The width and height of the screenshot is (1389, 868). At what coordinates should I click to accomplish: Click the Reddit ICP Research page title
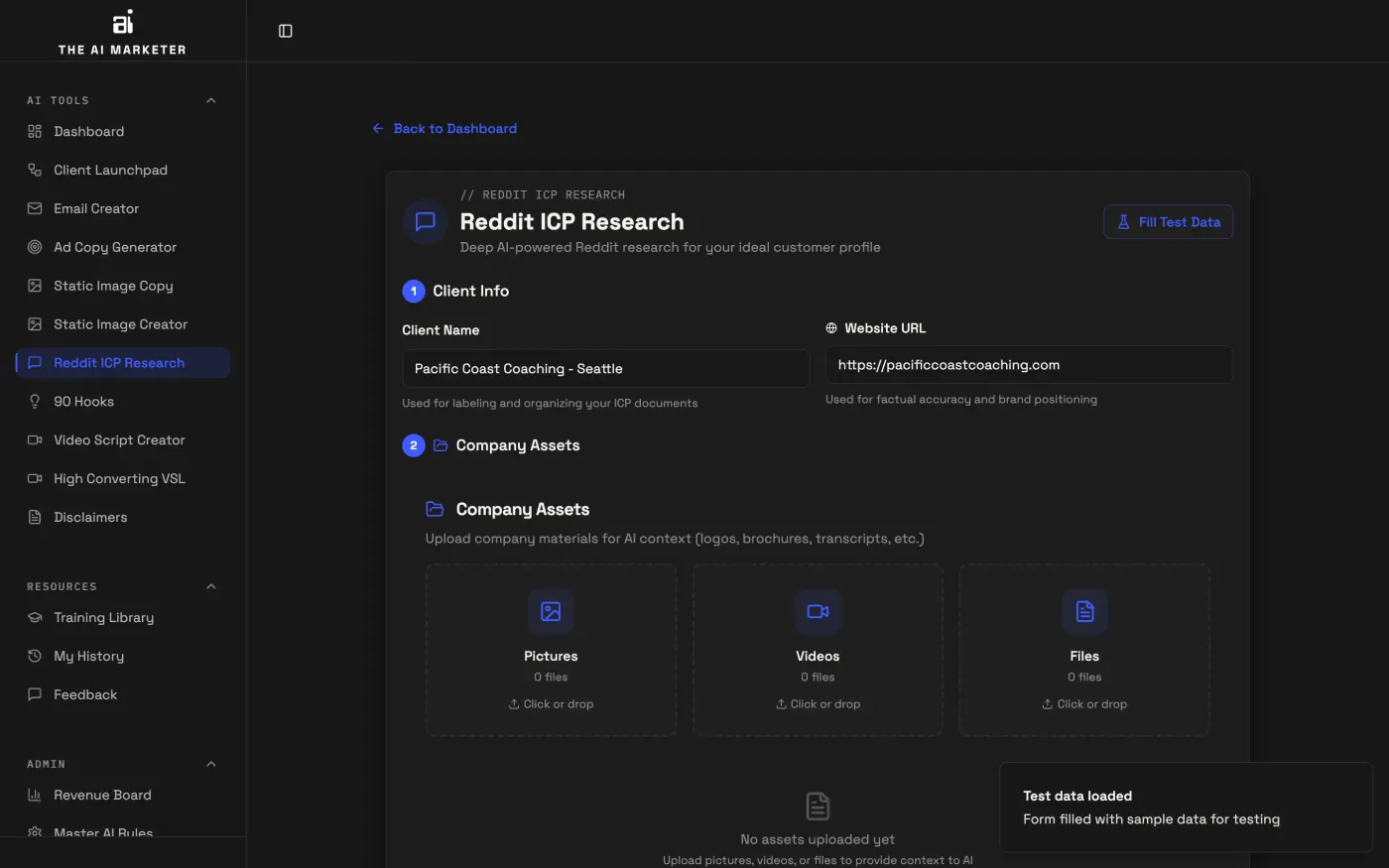pos(571,222)
